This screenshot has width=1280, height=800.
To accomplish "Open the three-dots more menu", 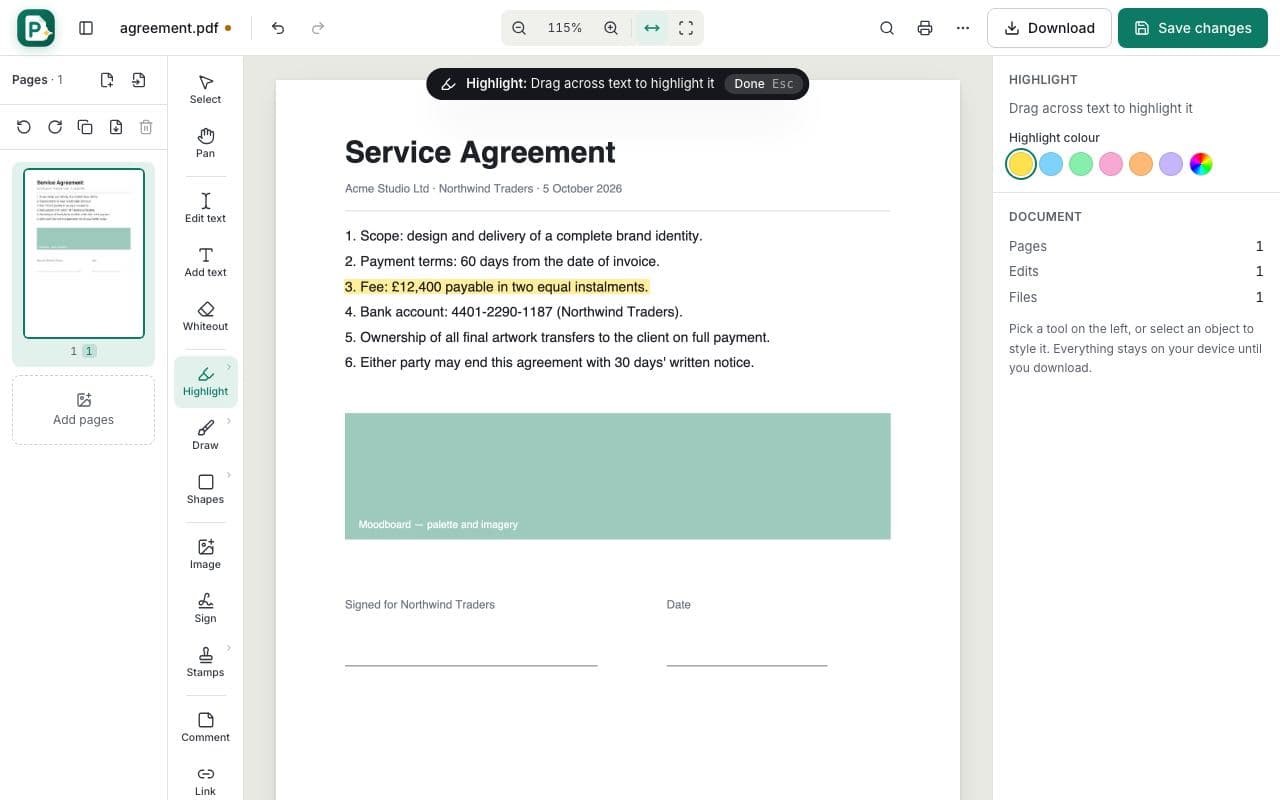I will coord(962,28).
